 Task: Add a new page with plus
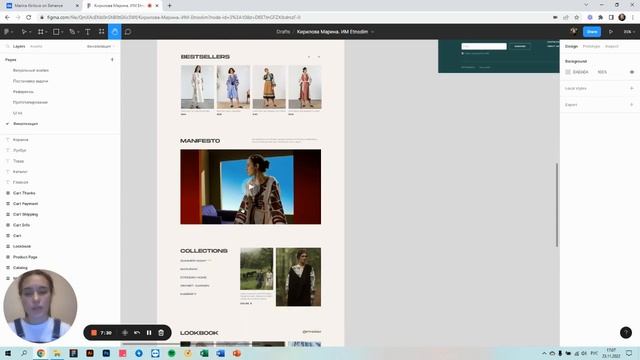click(112, 60)
